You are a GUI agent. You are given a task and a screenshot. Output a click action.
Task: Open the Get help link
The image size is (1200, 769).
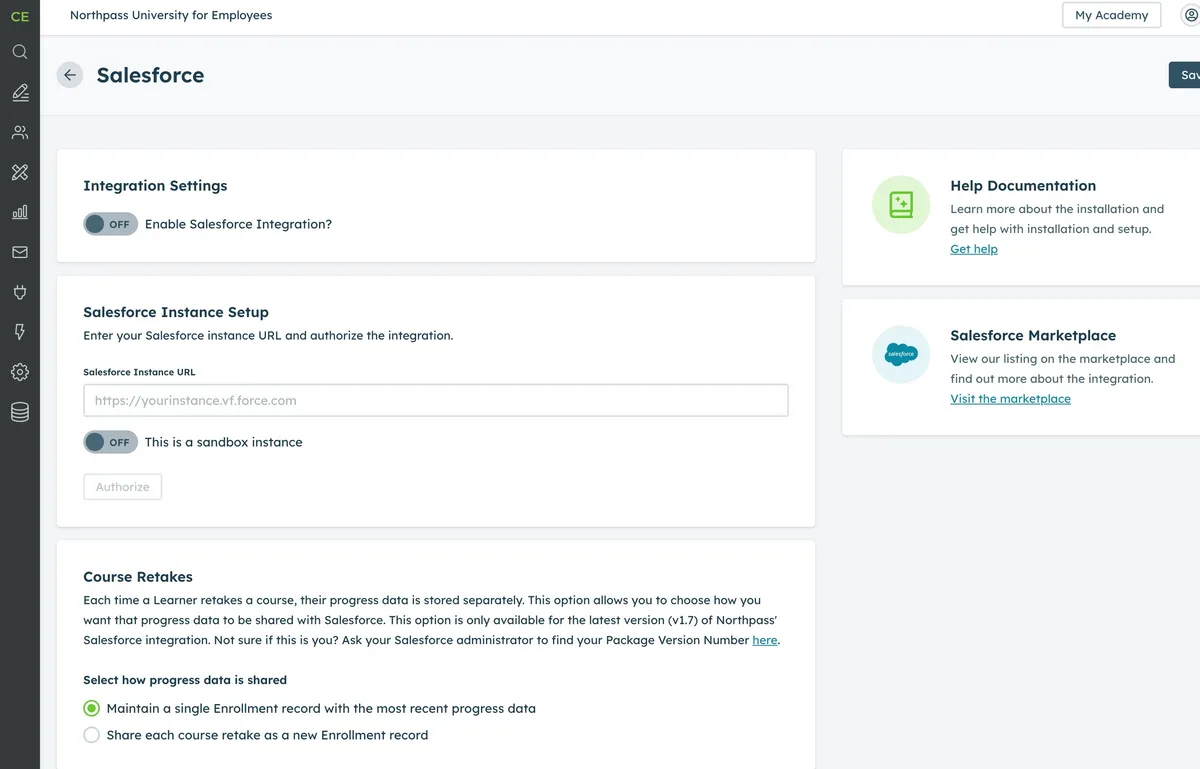pos(974,249)
